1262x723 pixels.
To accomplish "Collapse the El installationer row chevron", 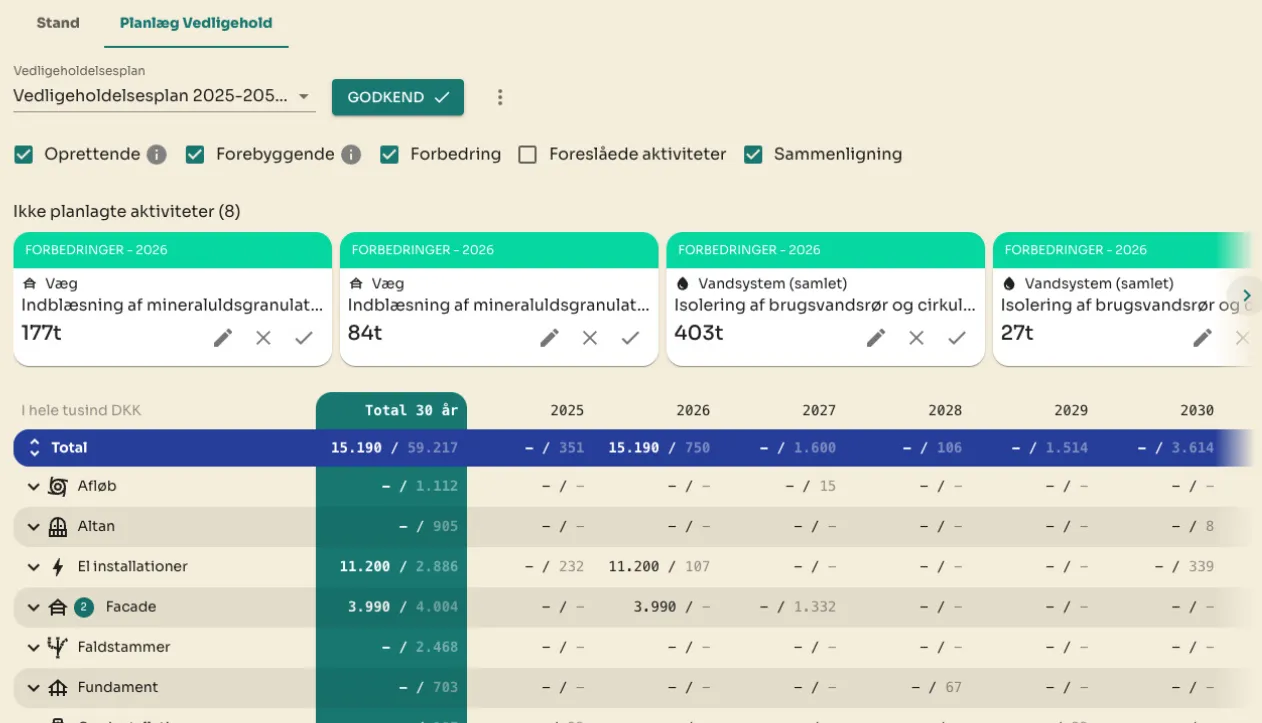I will point(33,566).
